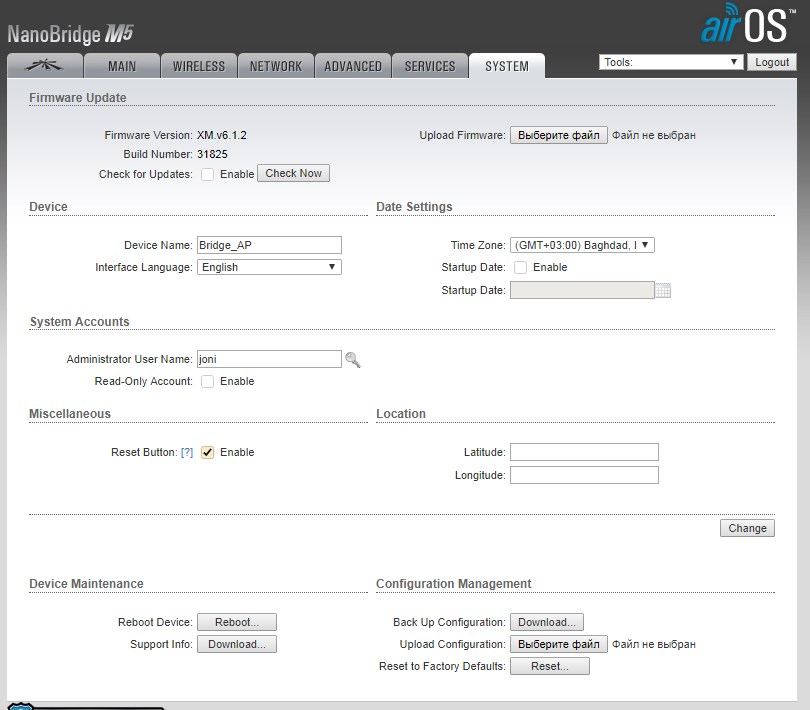Viewport: 810px width, 710px height.
Task: Click the Logout button
Action: pyautogui.click(x=772, y=62)
